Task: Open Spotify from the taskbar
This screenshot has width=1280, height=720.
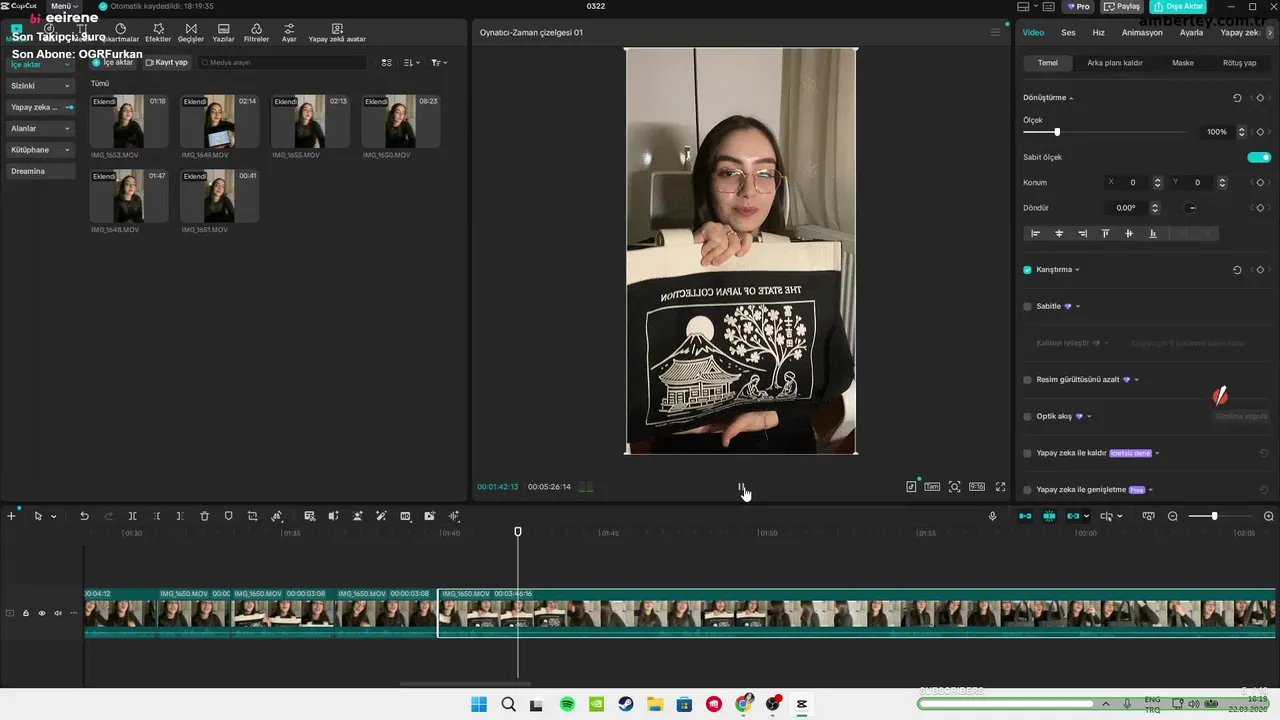Action: 567,704
